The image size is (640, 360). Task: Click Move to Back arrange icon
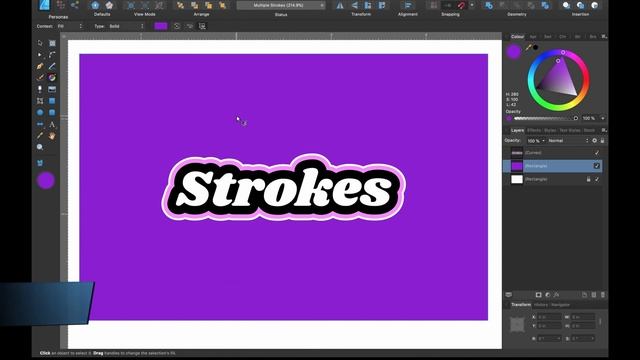(x=180, y=5)
